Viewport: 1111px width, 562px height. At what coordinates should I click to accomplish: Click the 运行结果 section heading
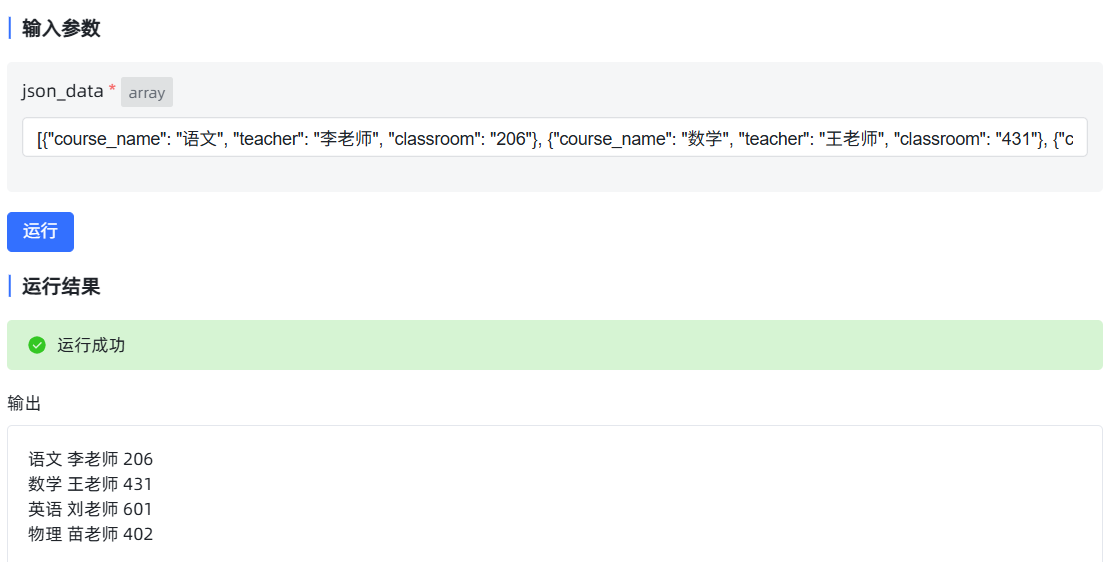pos(61,286)
